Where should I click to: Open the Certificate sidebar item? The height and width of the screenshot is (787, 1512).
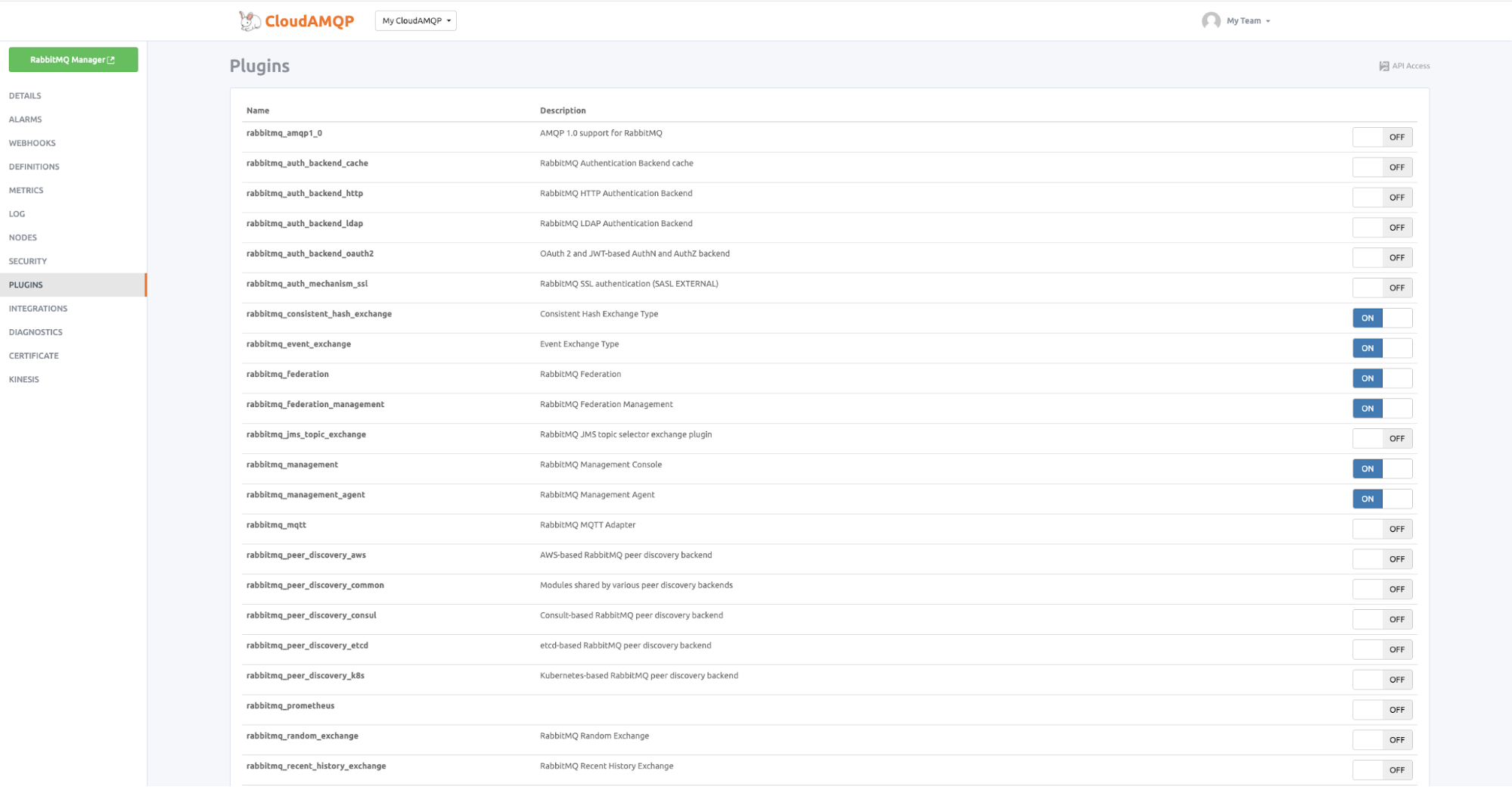tap(34, 356)
